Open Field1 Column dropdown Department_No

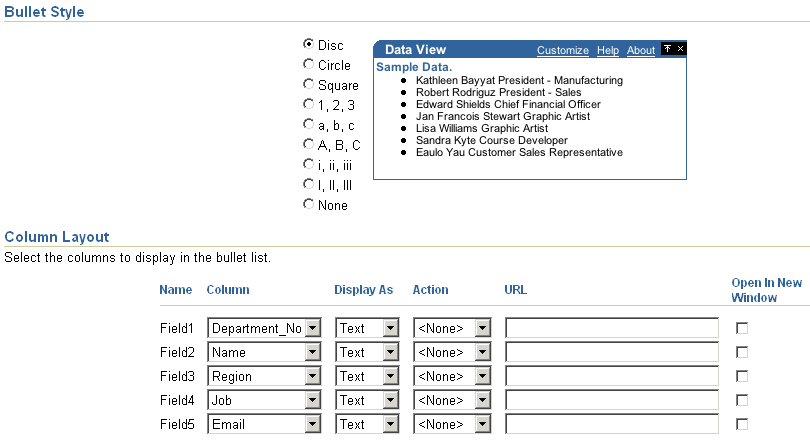[264, 328]
